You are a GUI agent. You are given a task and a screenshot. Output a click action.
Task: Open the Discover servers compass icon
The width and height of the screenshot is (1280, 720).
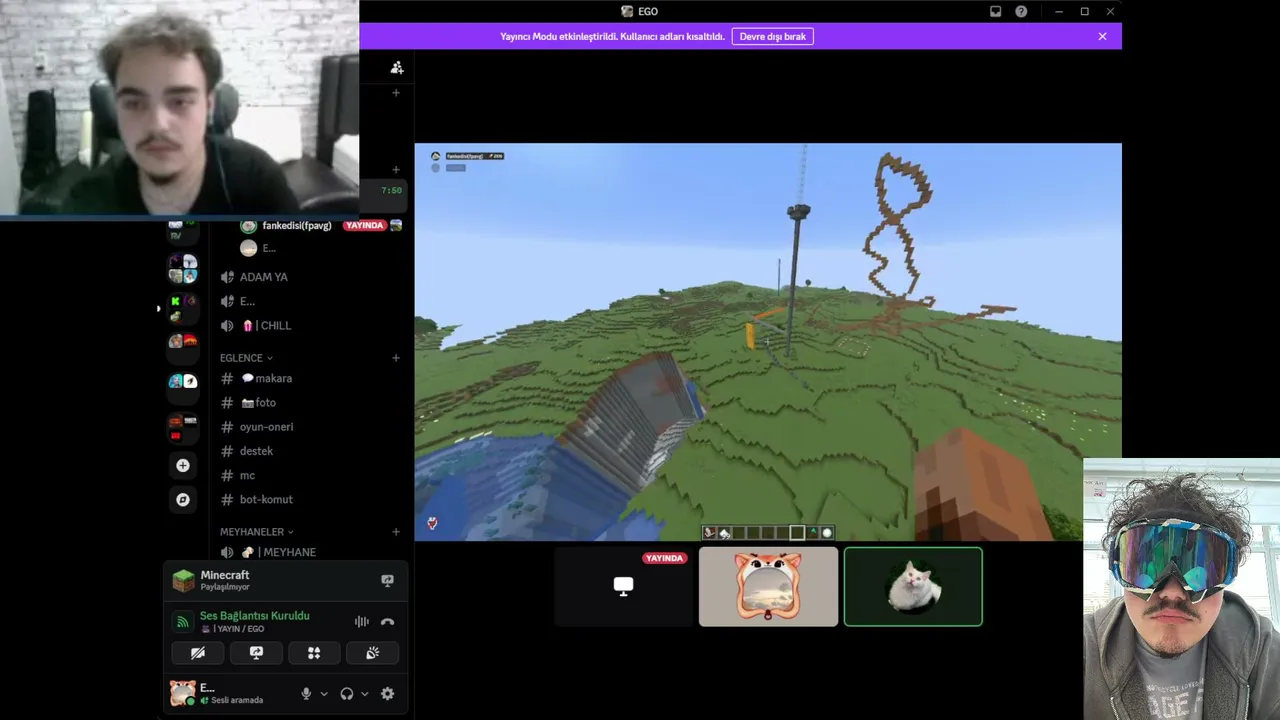(x=182, y=499)
